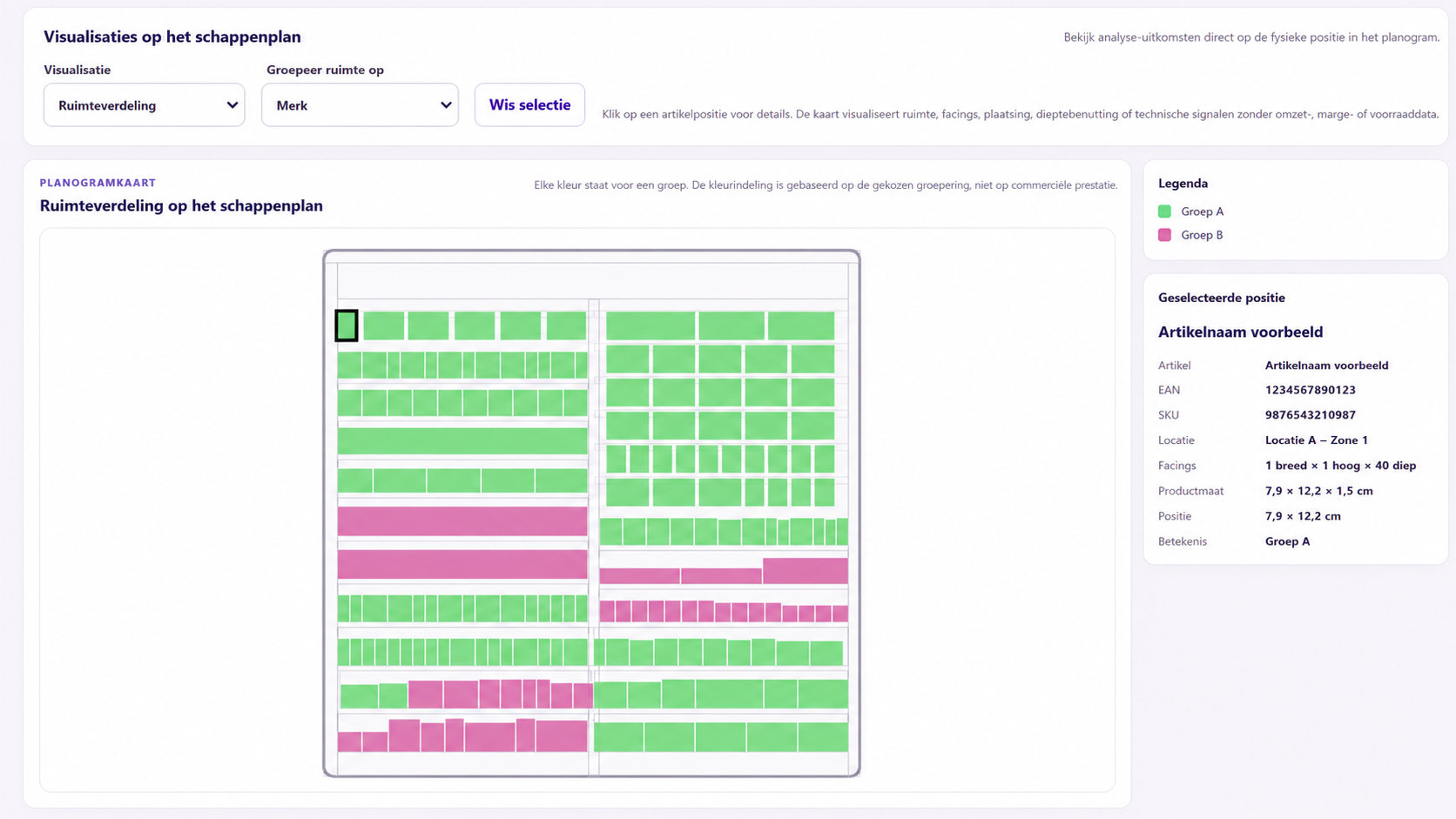Click the black-outlined selected article position
Viewport: 1456px width, 819px height.
point(347,326)
